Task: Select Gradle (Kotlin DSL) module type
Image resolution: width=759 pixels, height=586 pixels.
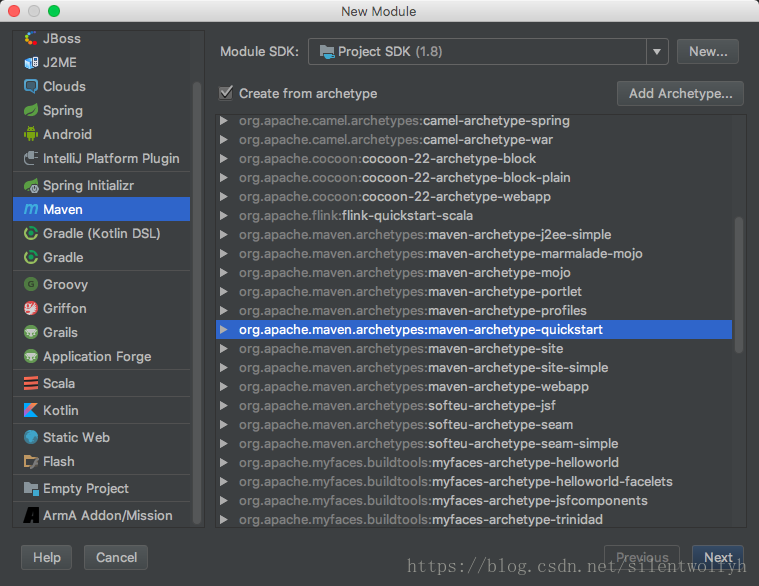Action: click(x=101, y=233)
